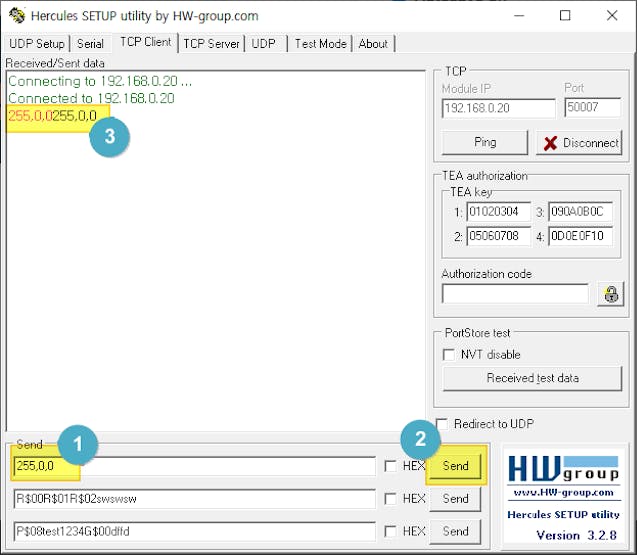The image size is (637, 555).
Task: Click TEA key field 4 with 0D0E0F10
Action: tap(580, 236)
